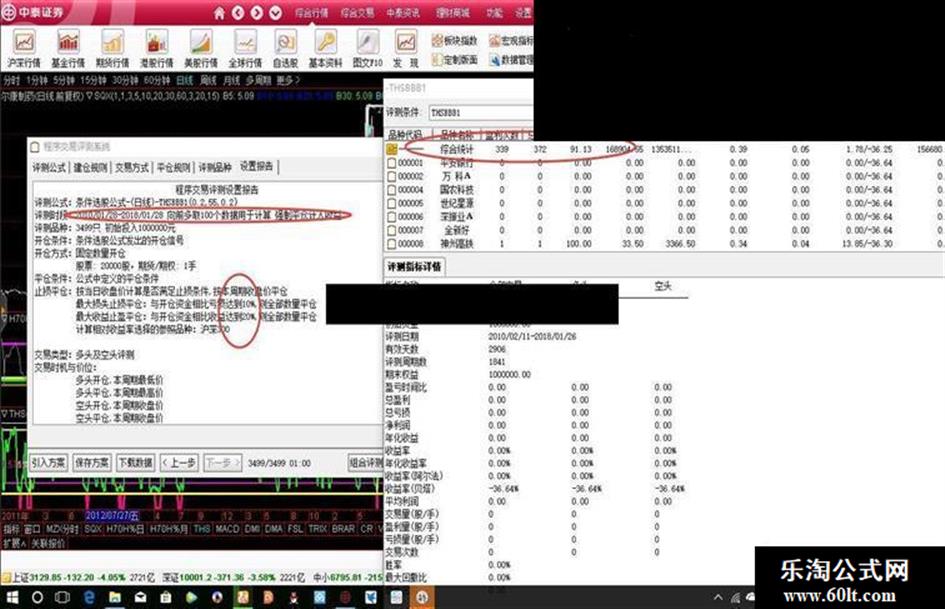
Task: Click the 板块指数 toolbar item
Action: pyautogui.click(x=454, y=40)
